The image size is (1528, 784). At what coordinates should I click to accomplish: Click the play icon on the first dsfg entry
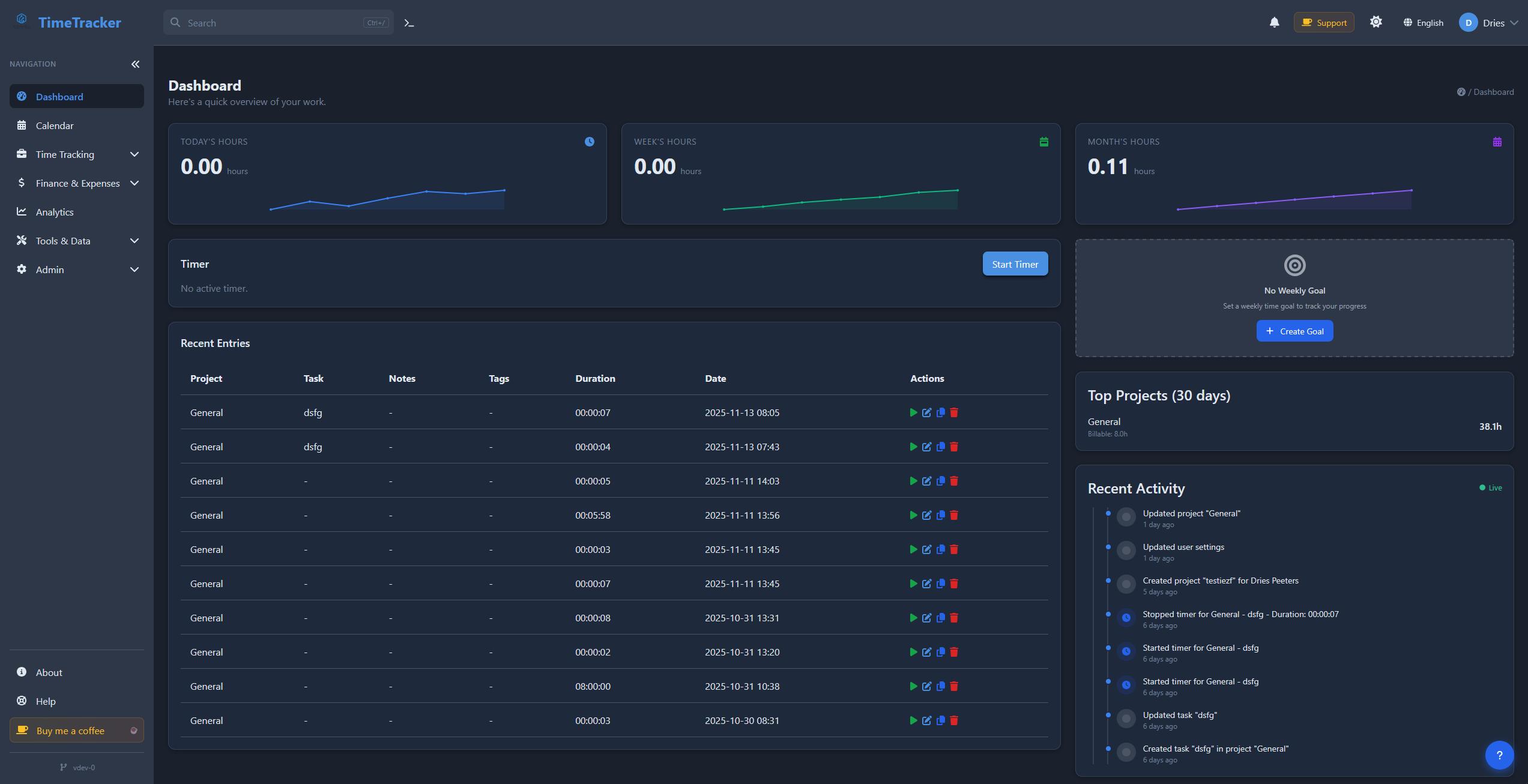pyautogui.click(x=913, y=412)
